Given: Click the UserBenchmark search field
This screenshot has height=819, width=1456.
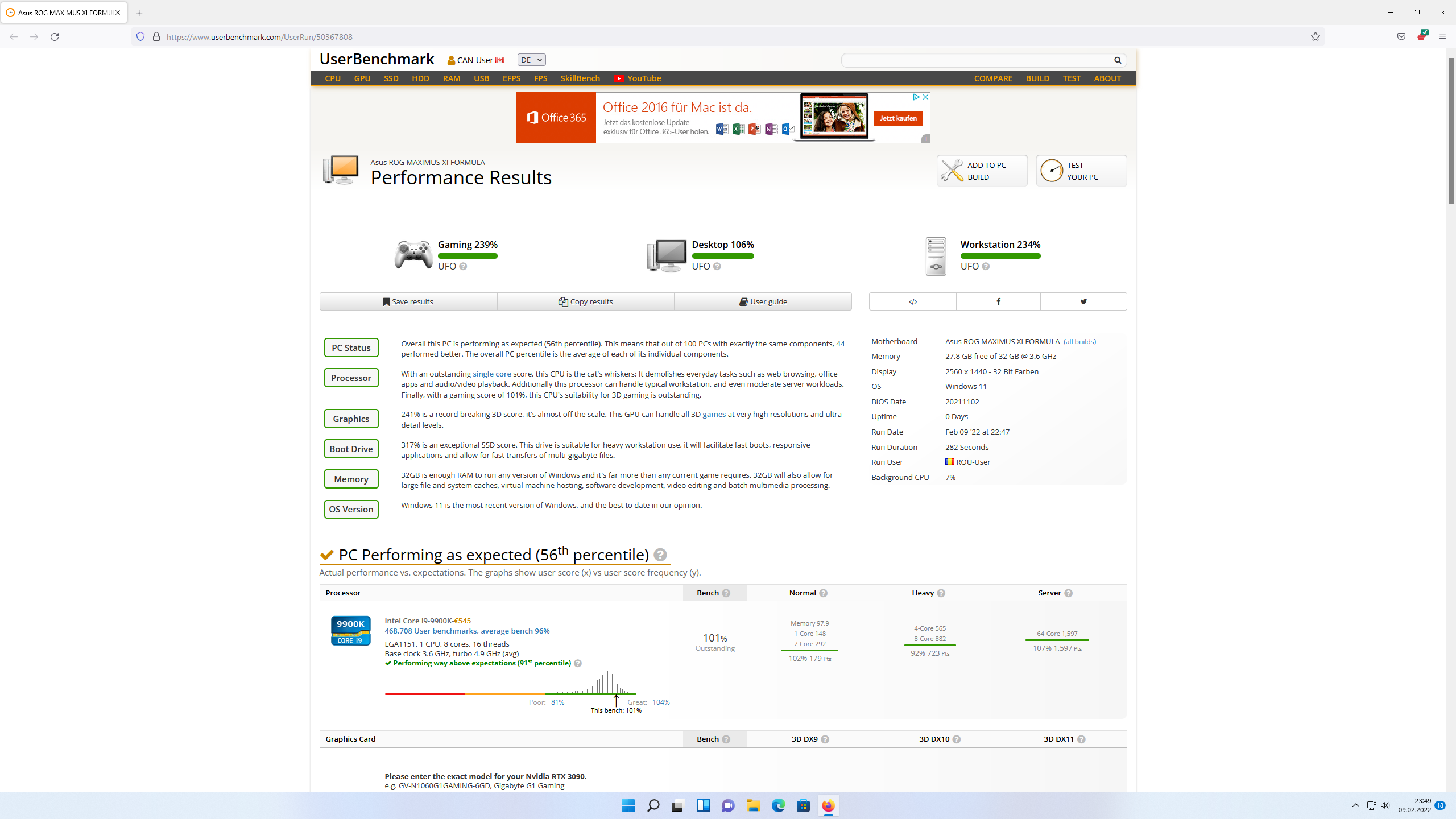Looking at the screenshot, I should 975,60.
